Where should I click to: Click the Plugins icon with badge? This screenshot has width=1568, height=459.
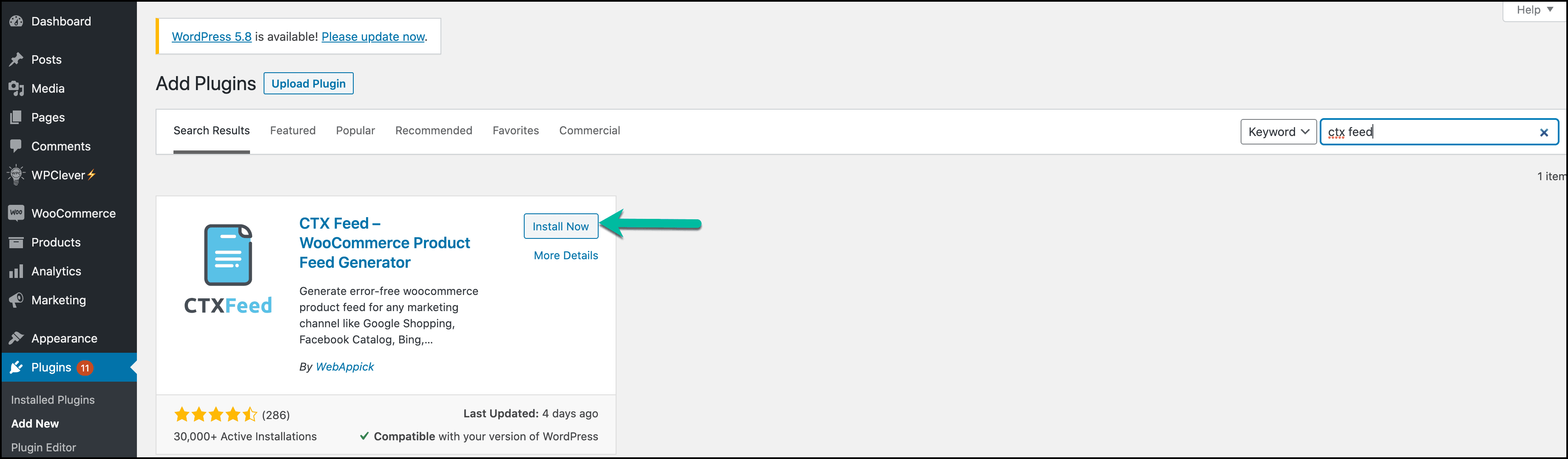(x=19, y=368)
